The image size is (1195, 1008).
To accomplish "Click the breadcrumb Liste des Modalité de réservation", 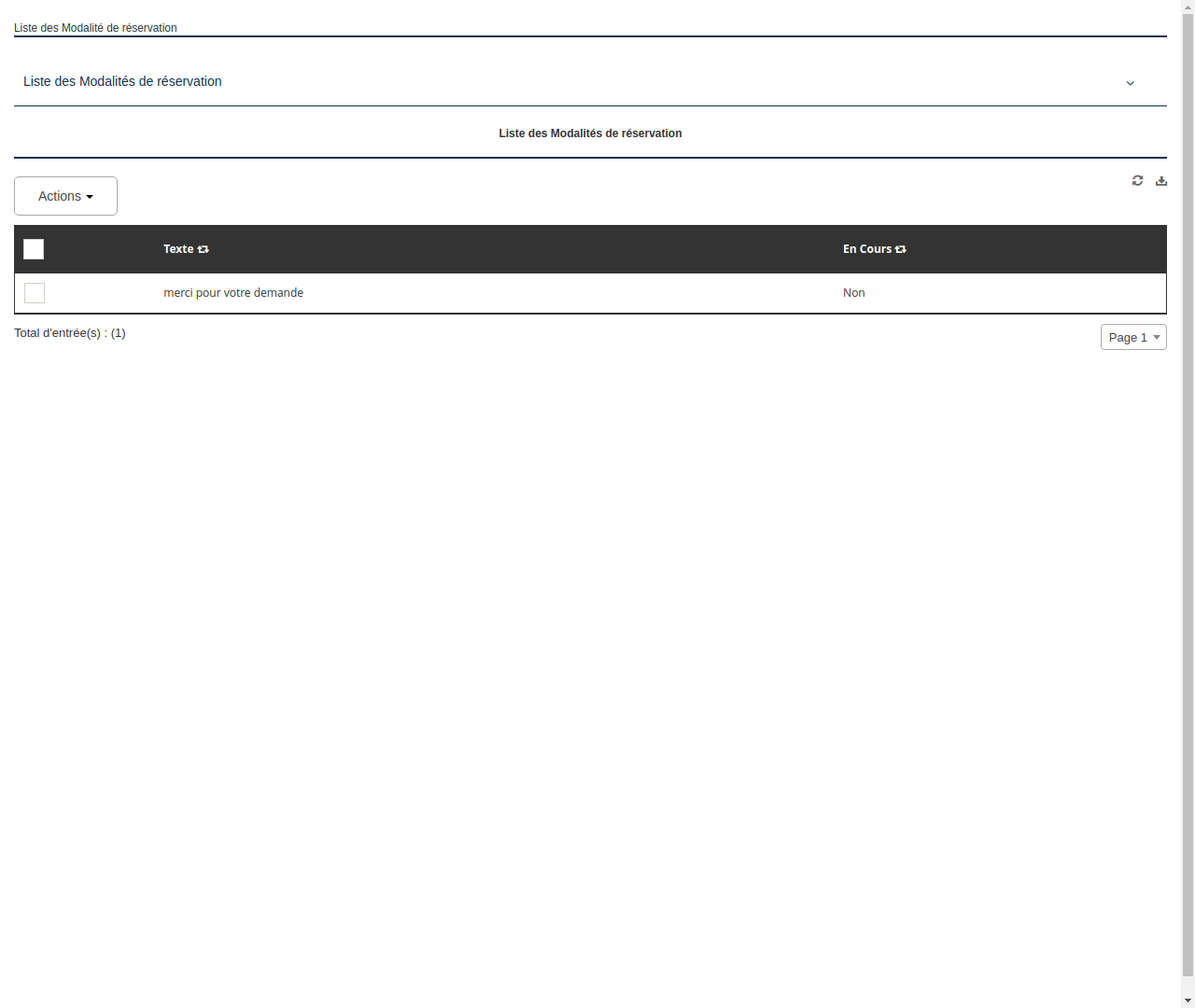I will (x=95, y=27).
